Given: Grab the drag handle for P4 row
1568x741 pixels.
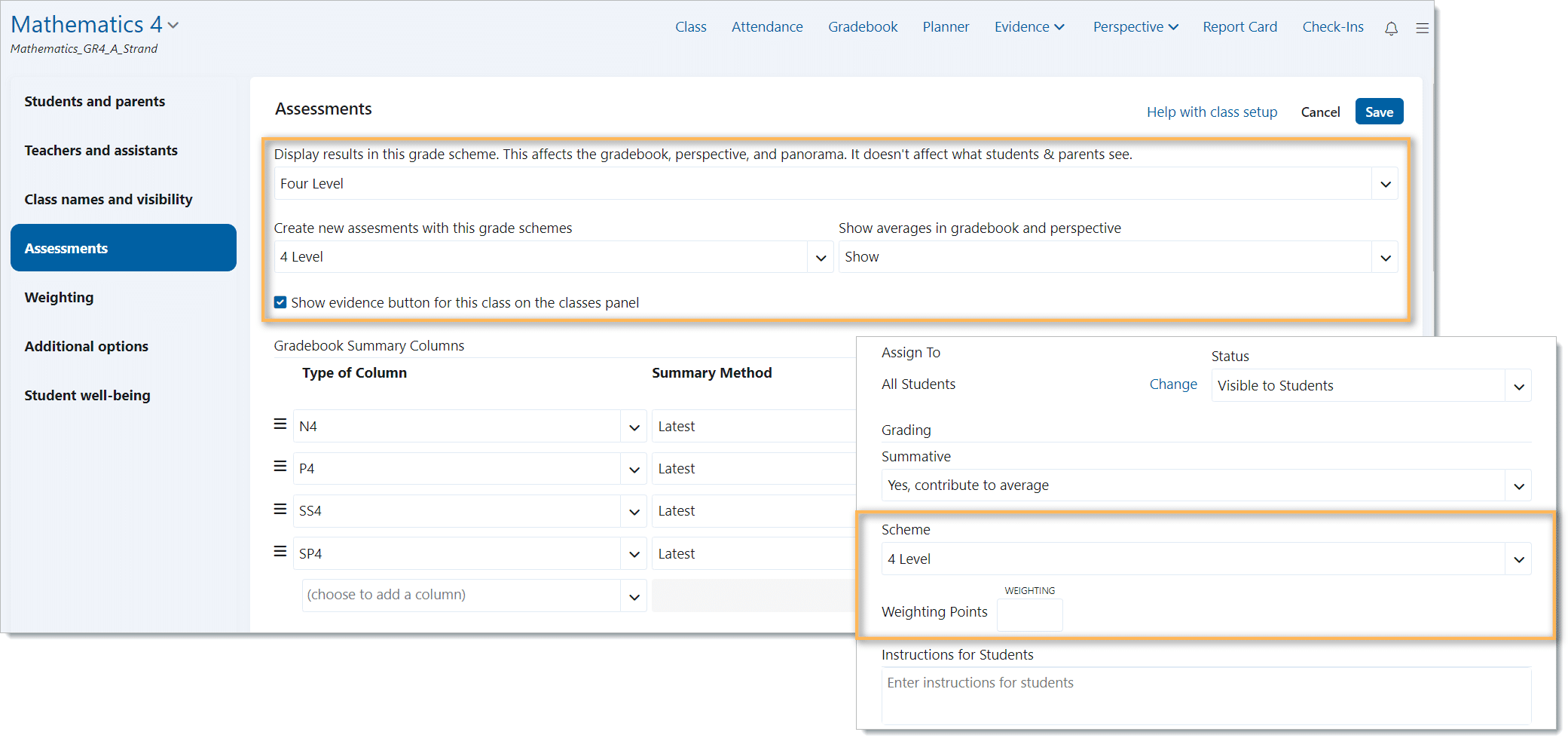Looking at the screenshot, I should [280, 467].
